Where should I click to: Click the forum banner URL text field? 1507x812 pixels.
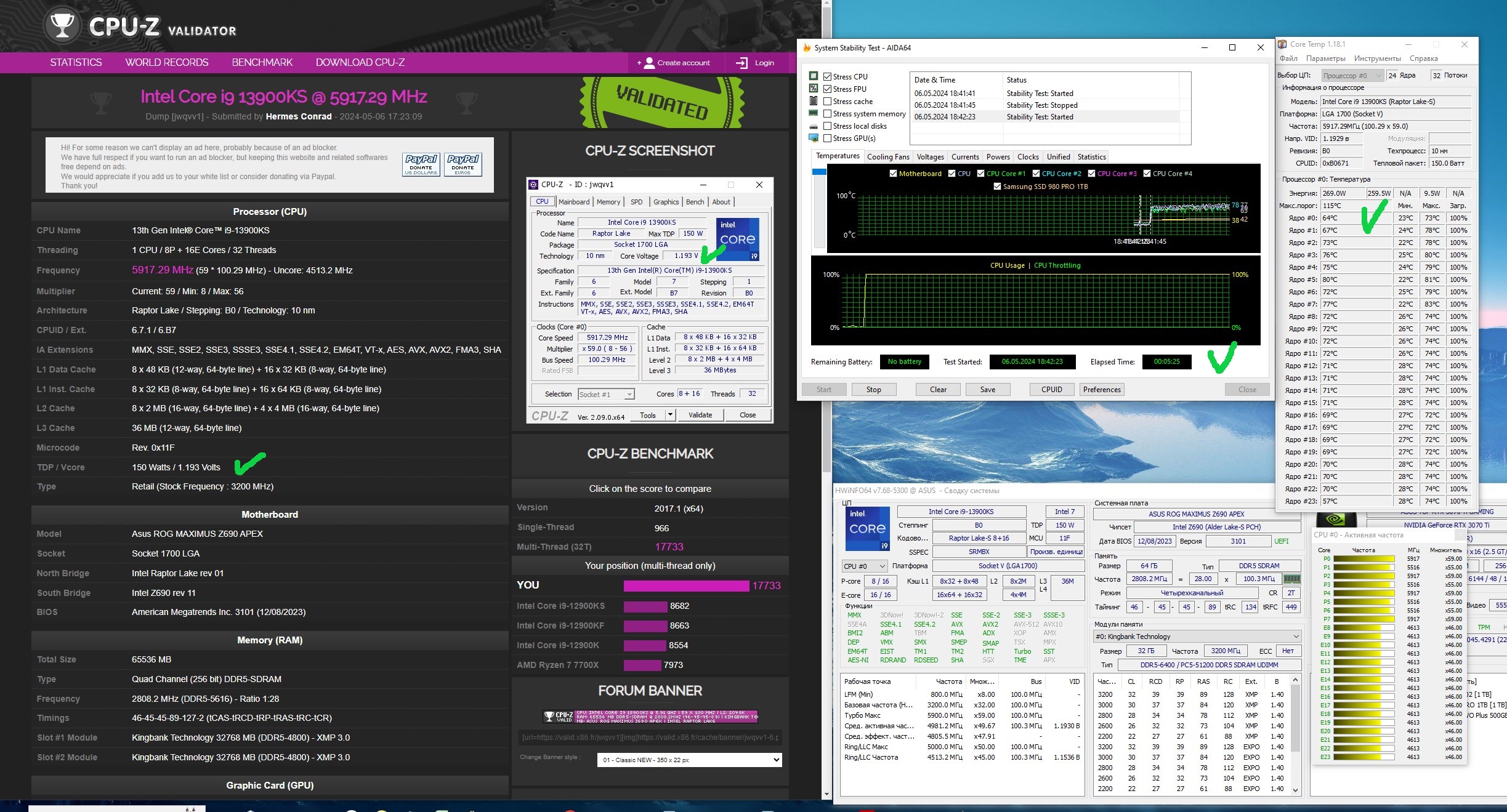point(650,738)
